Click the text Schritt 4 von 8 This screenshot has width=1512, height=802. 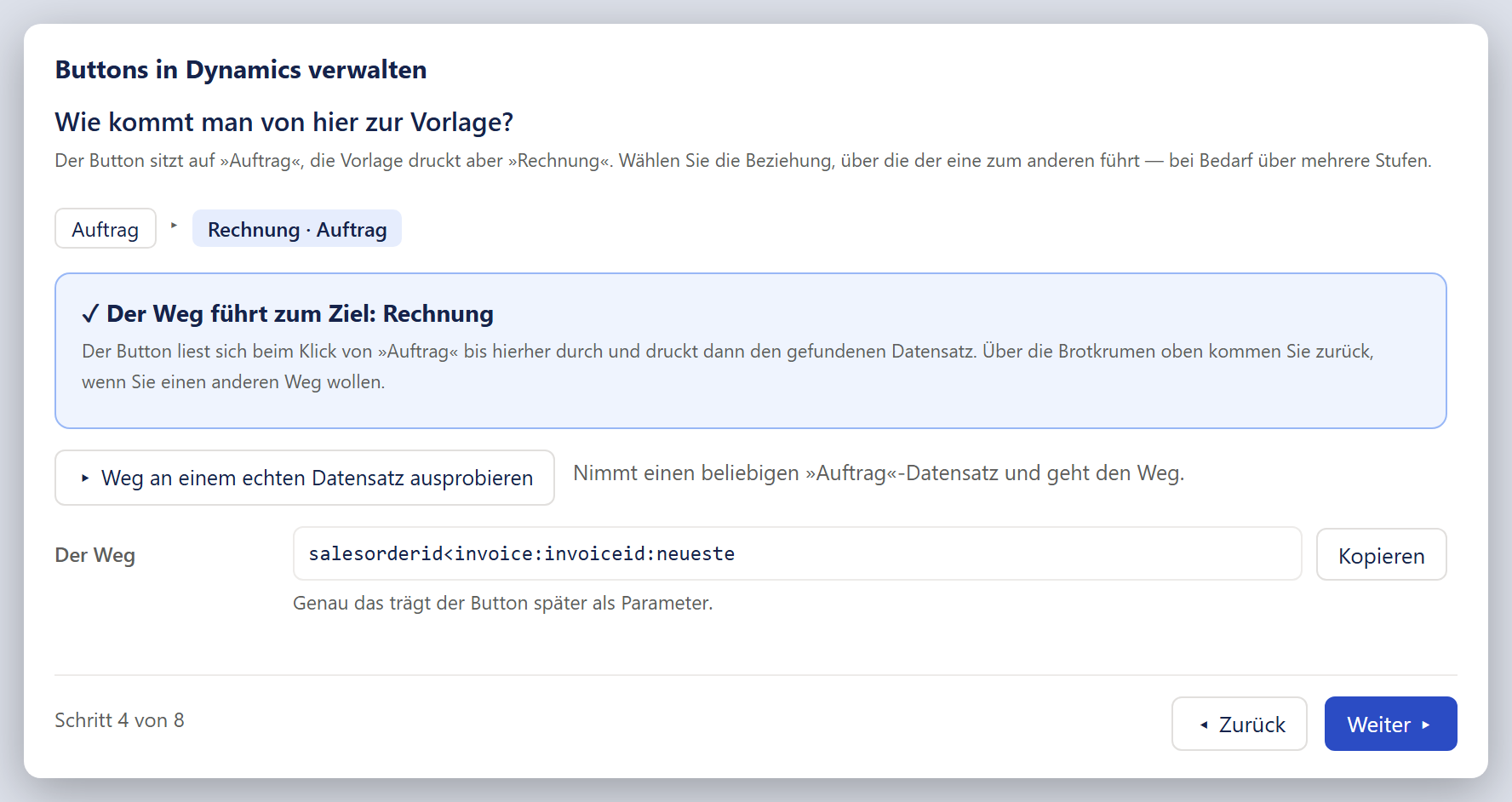click(120, 720)
